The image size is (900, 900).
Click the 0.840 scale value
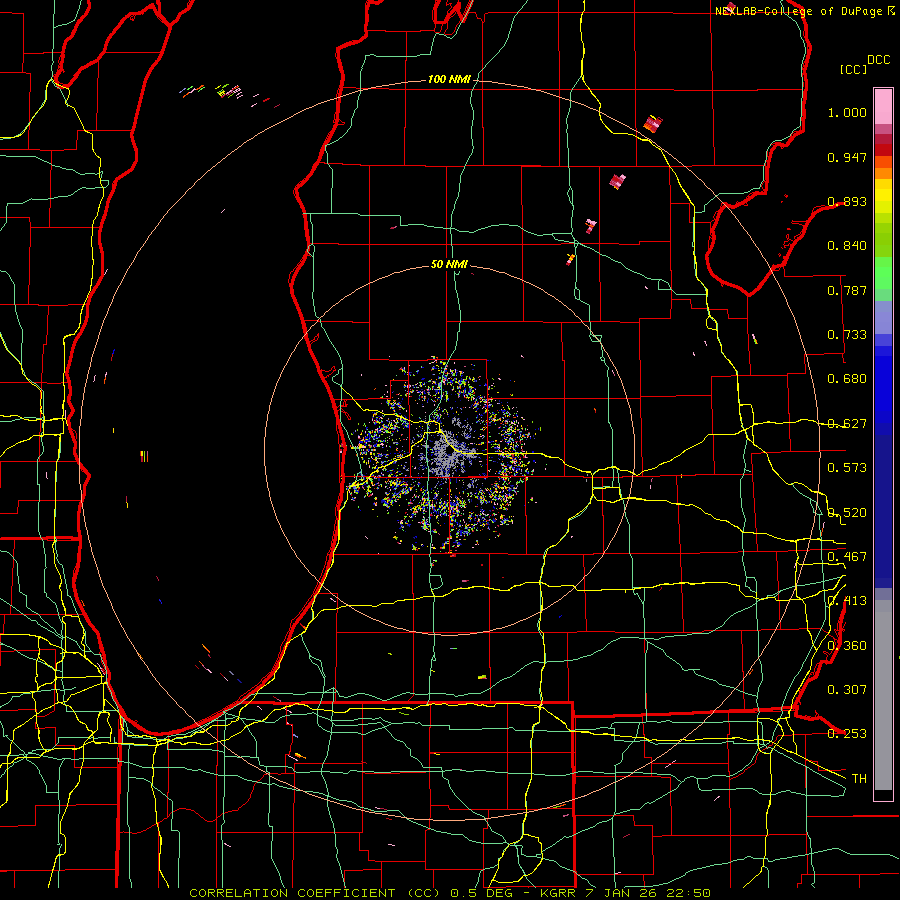(x=847, y=246)
